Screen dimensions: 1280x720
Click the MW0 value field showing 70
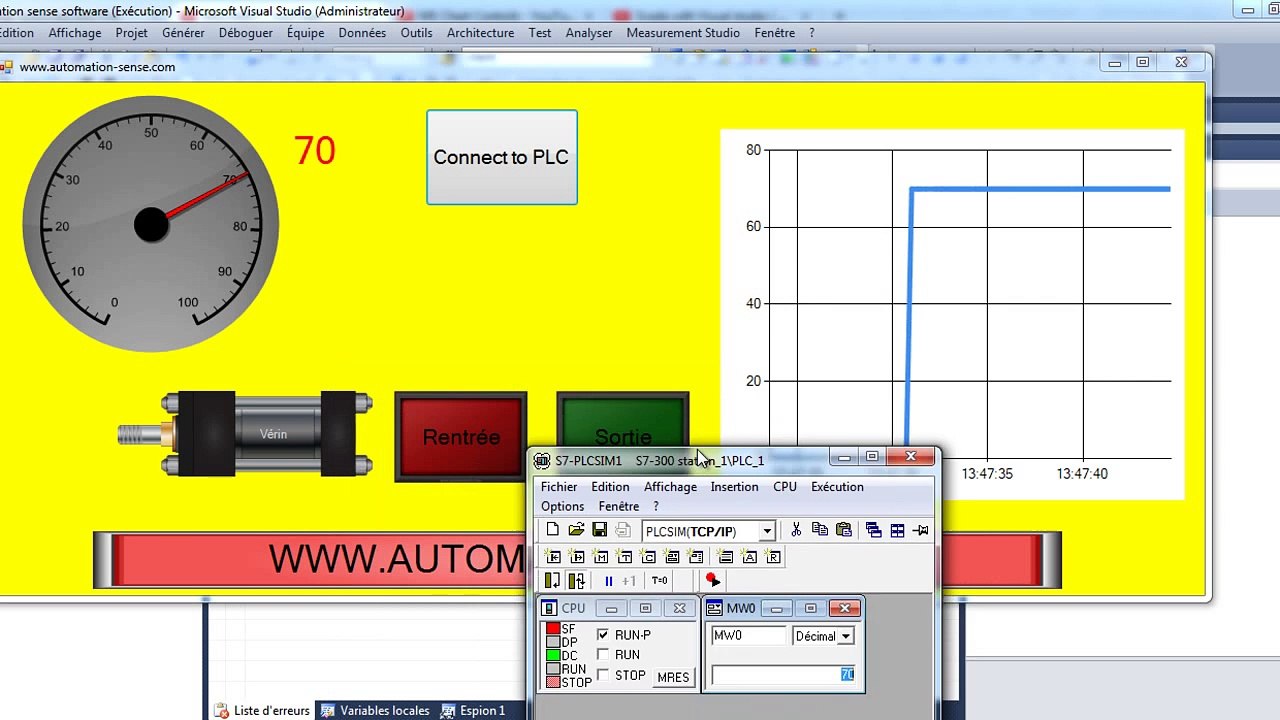(x=783, y=675)
